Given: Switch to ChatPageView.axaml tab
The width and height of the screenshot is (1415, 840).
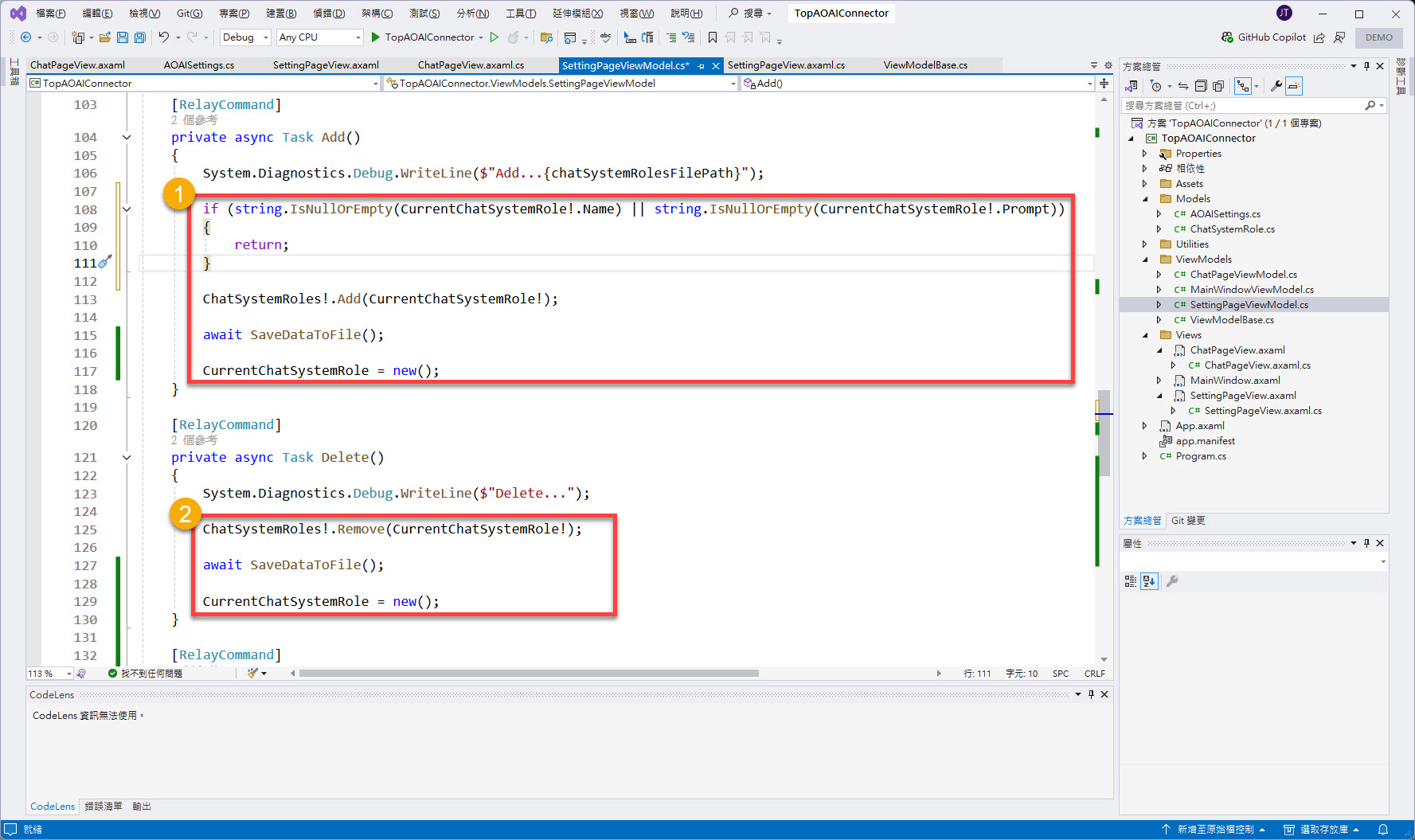Looking at the screenshot, I should (x=77, y=65).
